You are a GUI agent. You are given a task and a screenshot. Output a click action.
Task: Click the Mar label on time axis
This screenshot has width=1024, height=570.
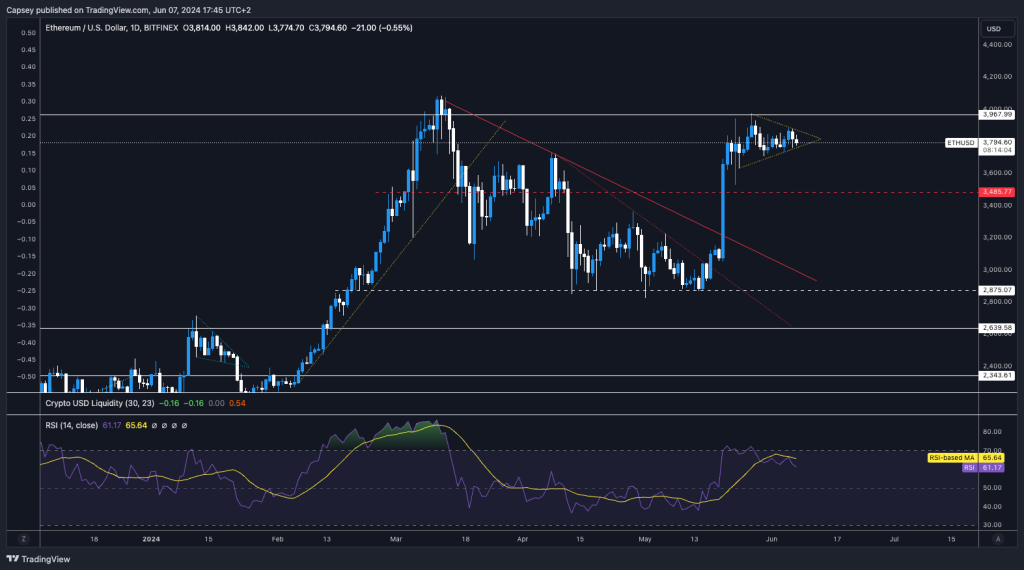[396, 539]
